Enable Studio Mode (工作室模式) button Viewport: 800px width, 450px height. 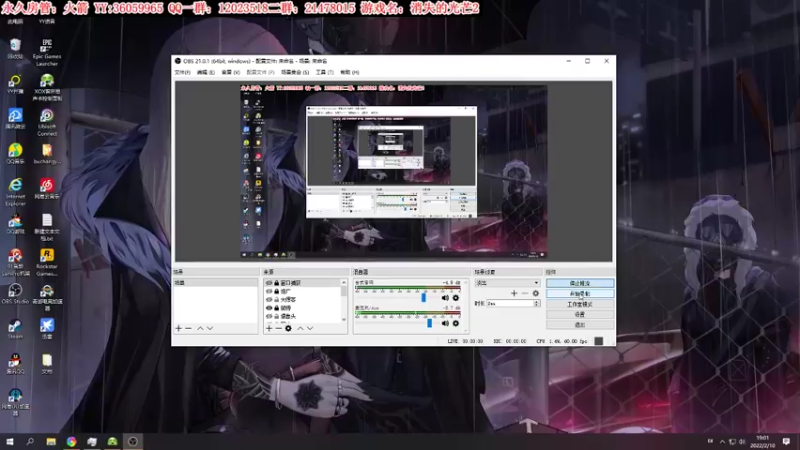(x=580, y=304)
